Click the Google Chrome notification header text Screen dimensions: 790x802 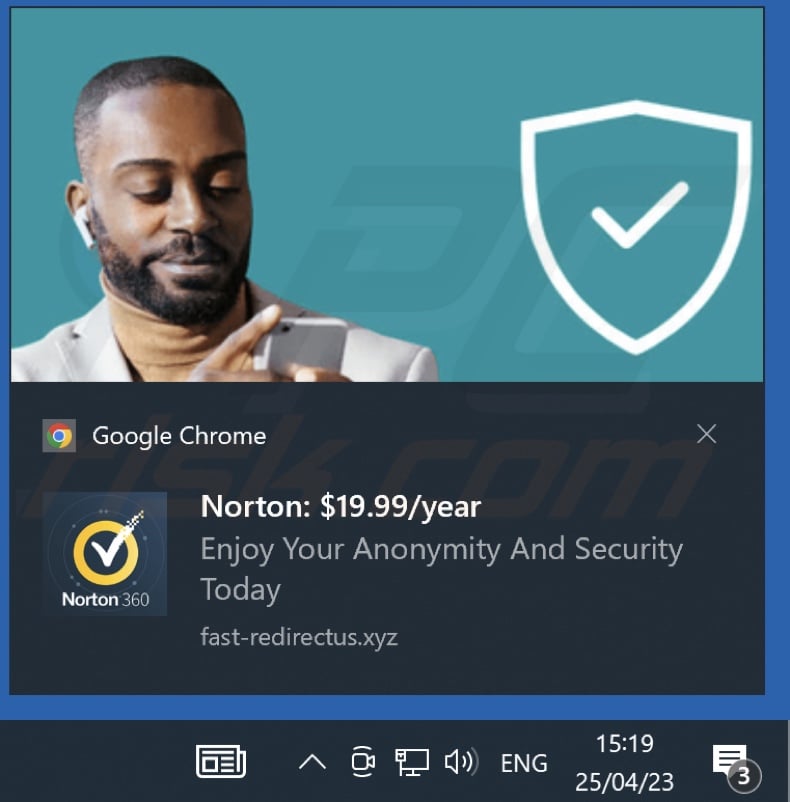[x=179, y=436]
